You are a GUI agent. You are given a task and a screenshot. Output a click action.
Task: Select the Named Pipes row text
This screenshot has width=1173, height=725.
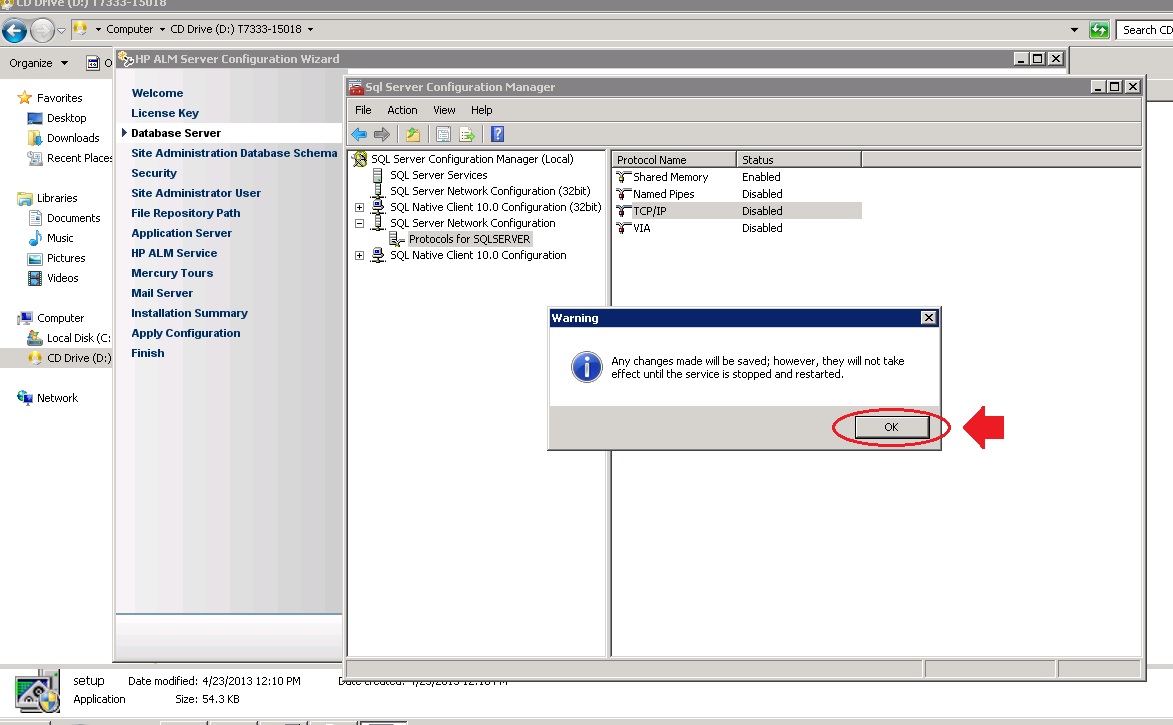point(664,195)
